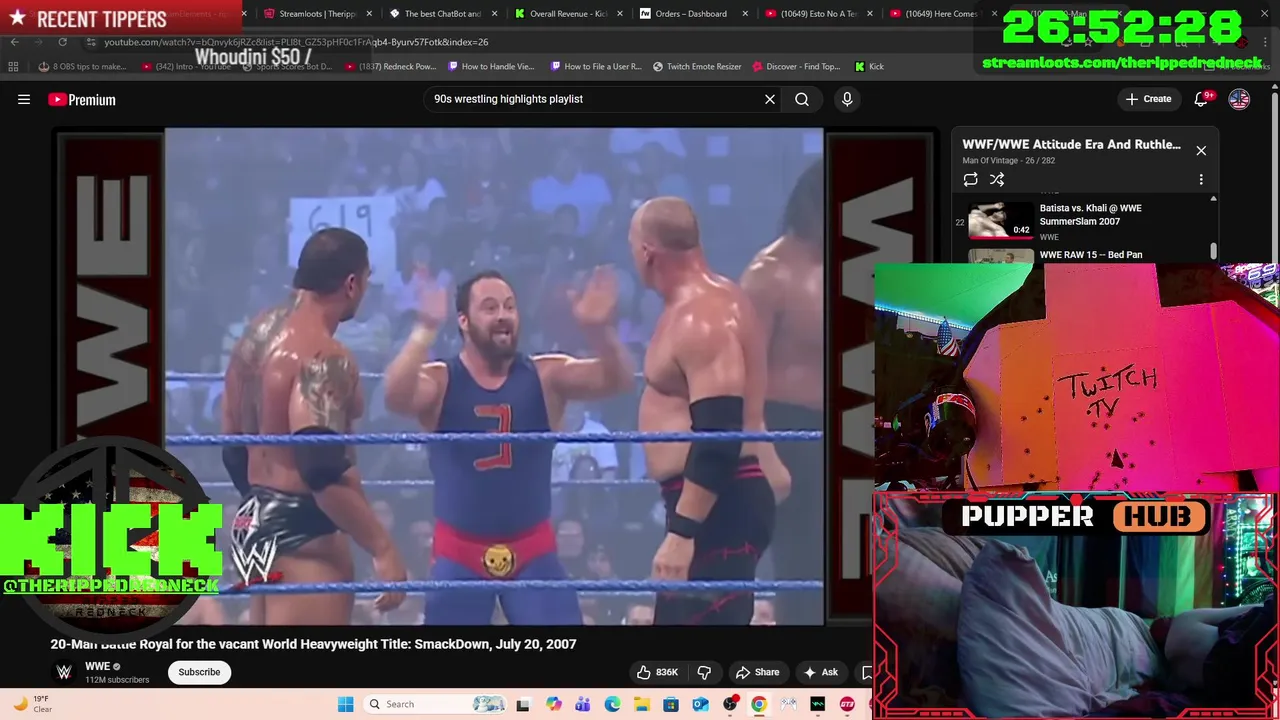Share the video

tap(757, 672)
